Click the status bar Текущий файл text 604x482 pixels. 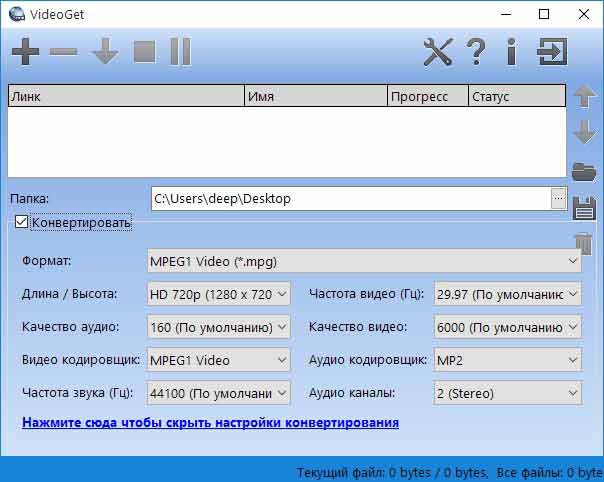click(392, 473)
